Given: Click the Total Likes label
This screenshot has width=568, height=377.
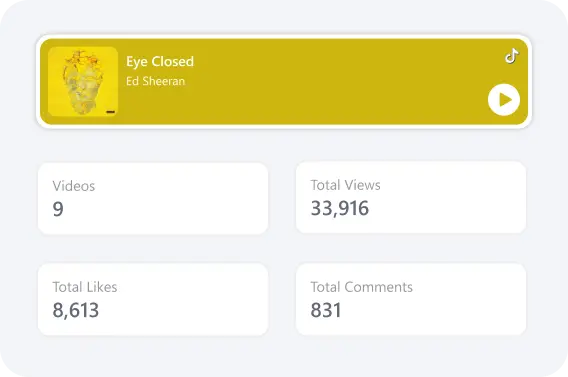Looking at the screenshot, I should pyautogui.click(x=85, y=287).
